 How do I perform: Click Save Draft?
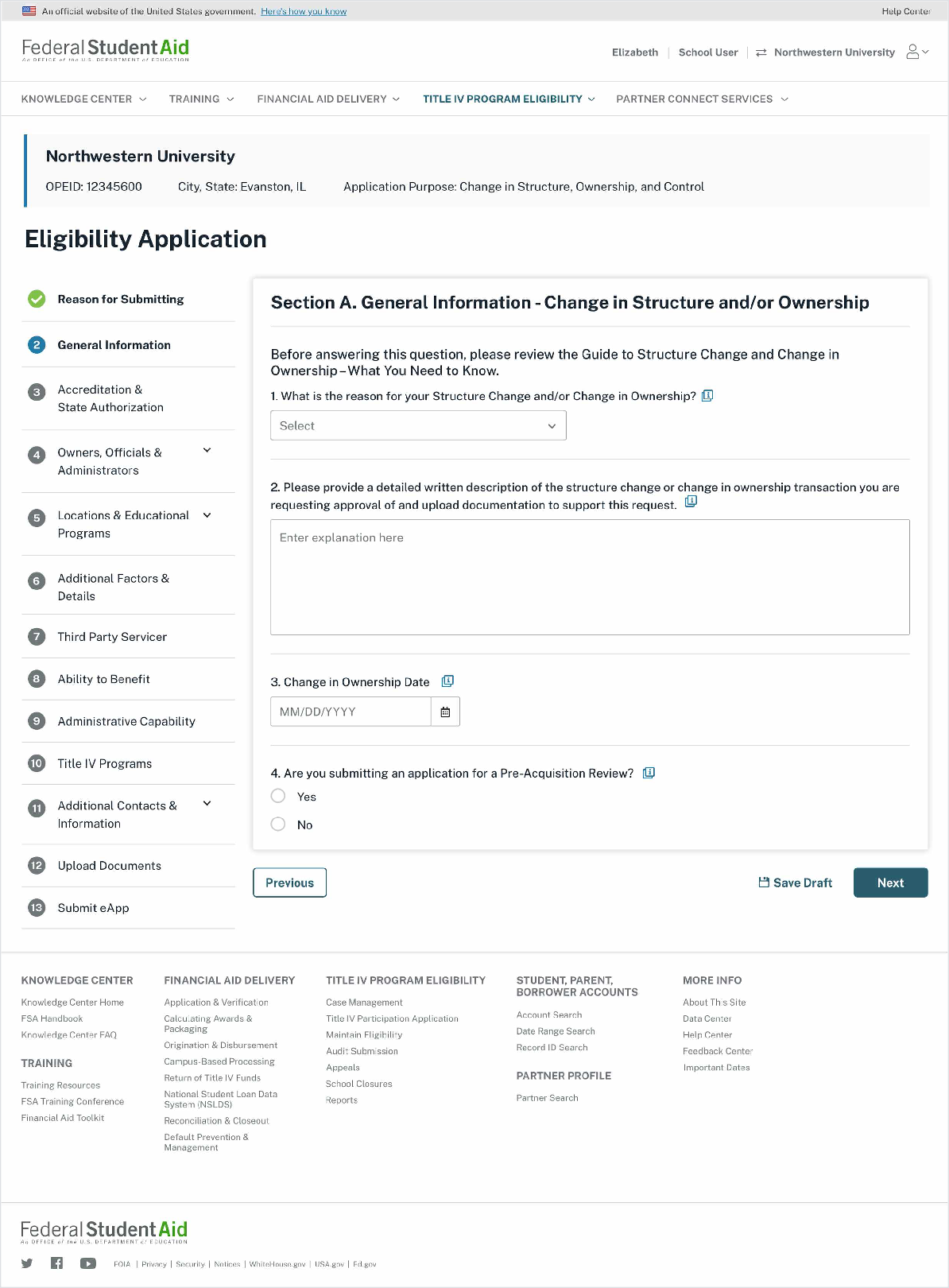(796, 883)
